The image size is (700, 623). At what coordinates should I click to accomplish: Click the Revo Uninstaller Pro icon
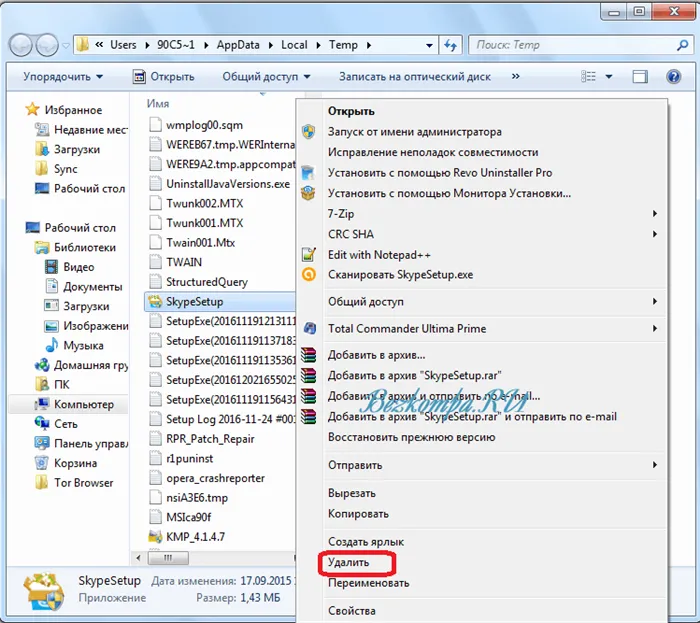point(308,173)
